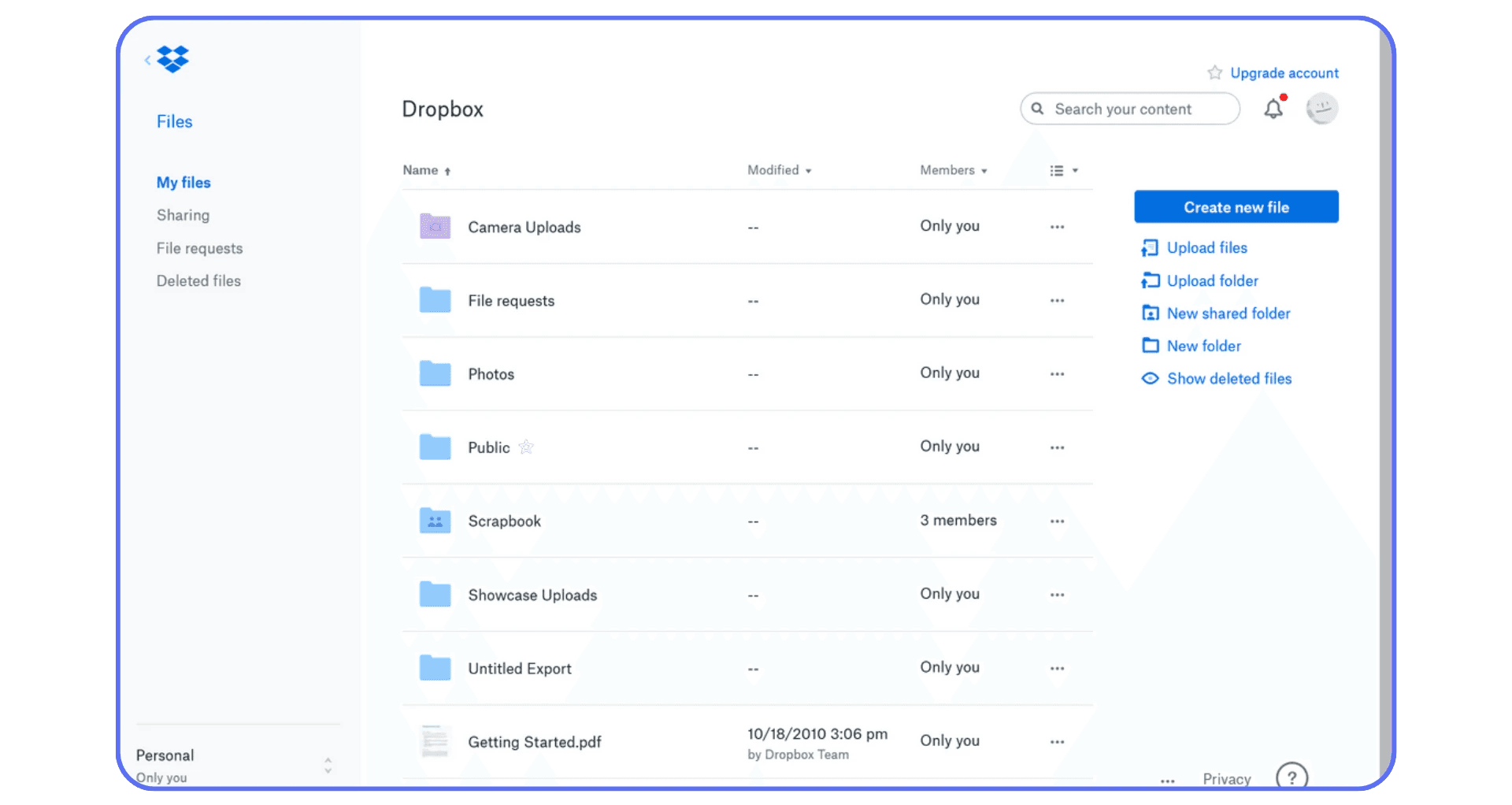Image resolution: width=1512 pixels, height=805 pixels.
Task: Click the search magnifier icon
Action: click(1038, 109)
